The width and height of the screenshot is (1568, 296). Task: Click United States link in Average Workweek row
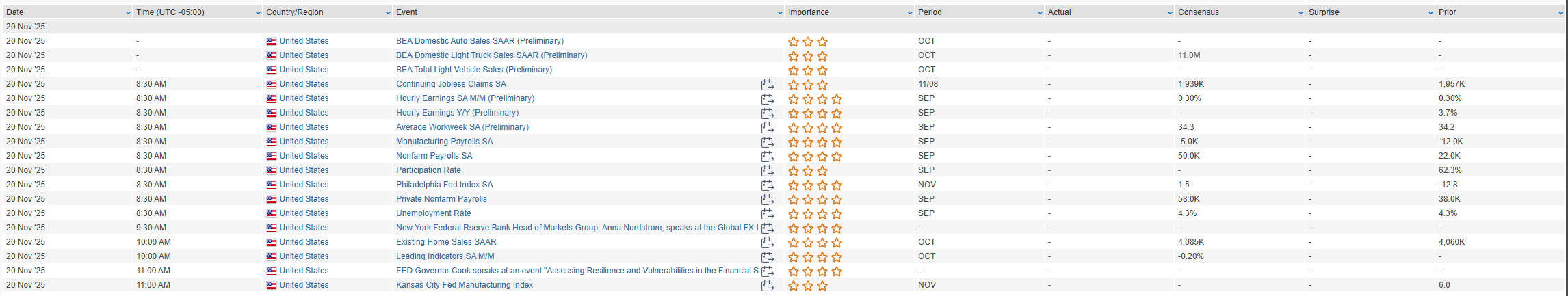[x=304, y=127]
